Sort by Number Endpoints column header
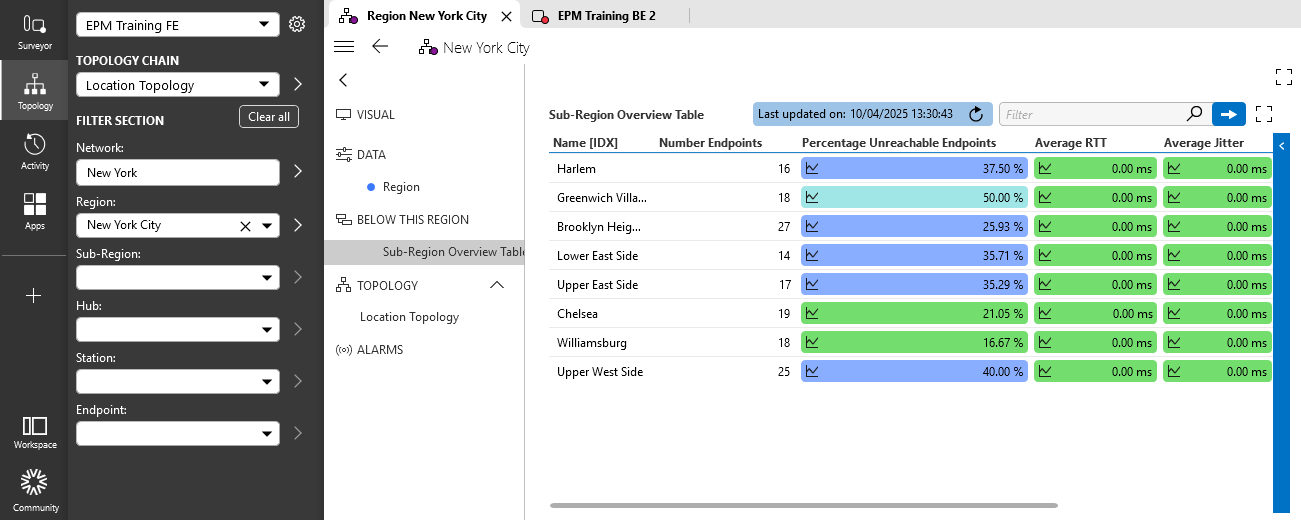The image size is (1301, 520). coord(710,143)
